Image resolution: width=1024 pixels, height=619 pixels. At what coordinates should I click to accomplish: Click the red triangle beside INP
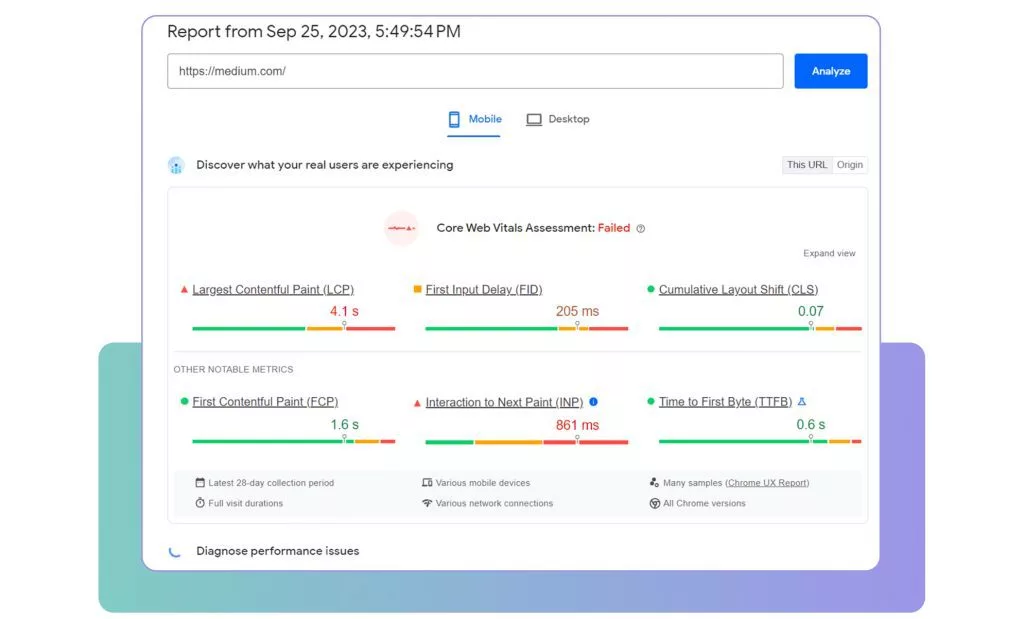(x=417, y=403)
